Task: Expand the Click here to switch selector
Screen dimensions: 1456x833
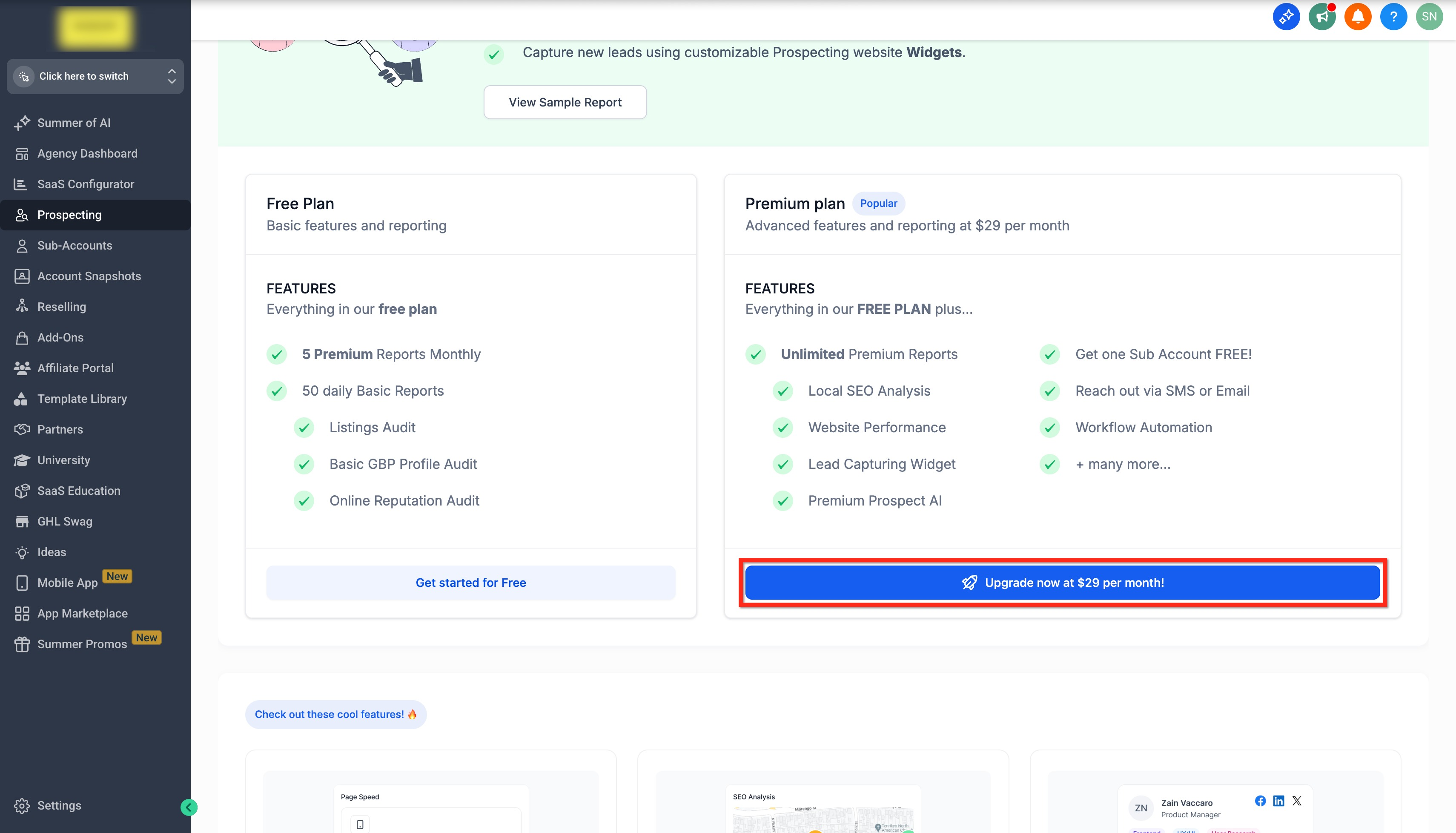Action: click(x=84, y=76)
